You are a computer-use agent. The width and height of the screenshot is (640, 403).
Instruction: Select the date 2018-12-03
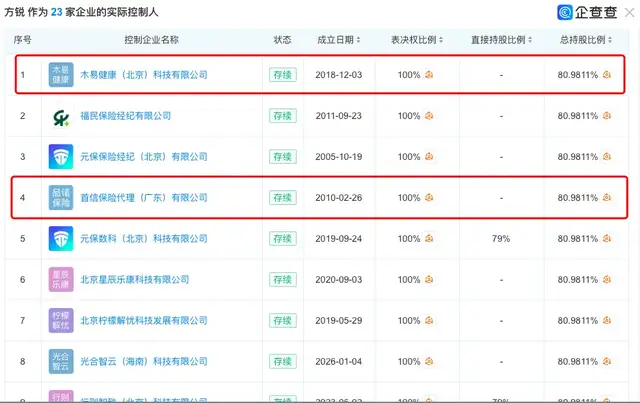(x=339, y=75)
